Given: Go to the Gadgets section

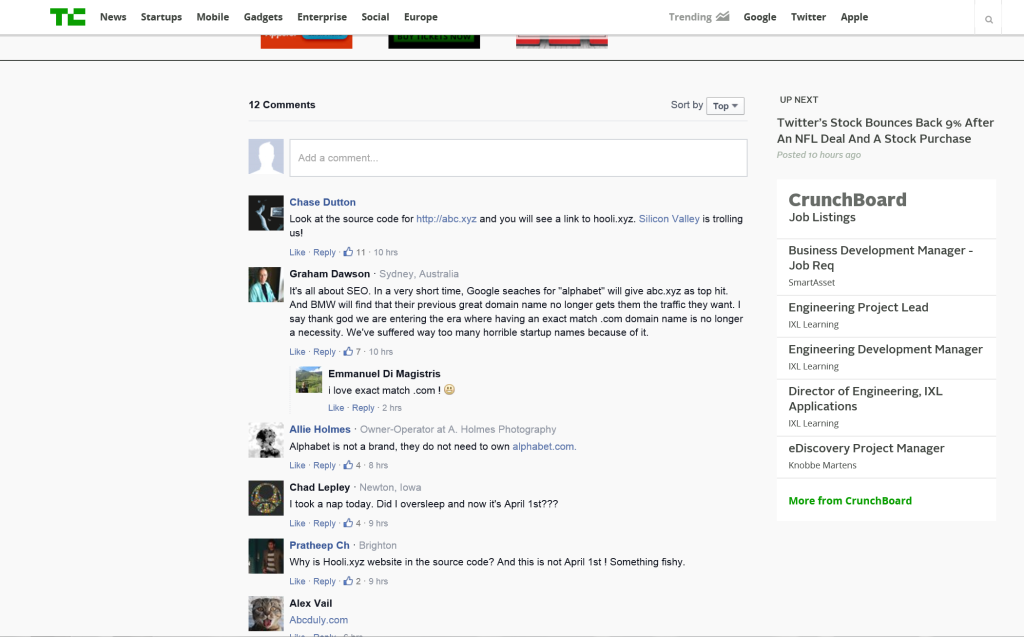Looking at the screenshot, I should 263,17.
